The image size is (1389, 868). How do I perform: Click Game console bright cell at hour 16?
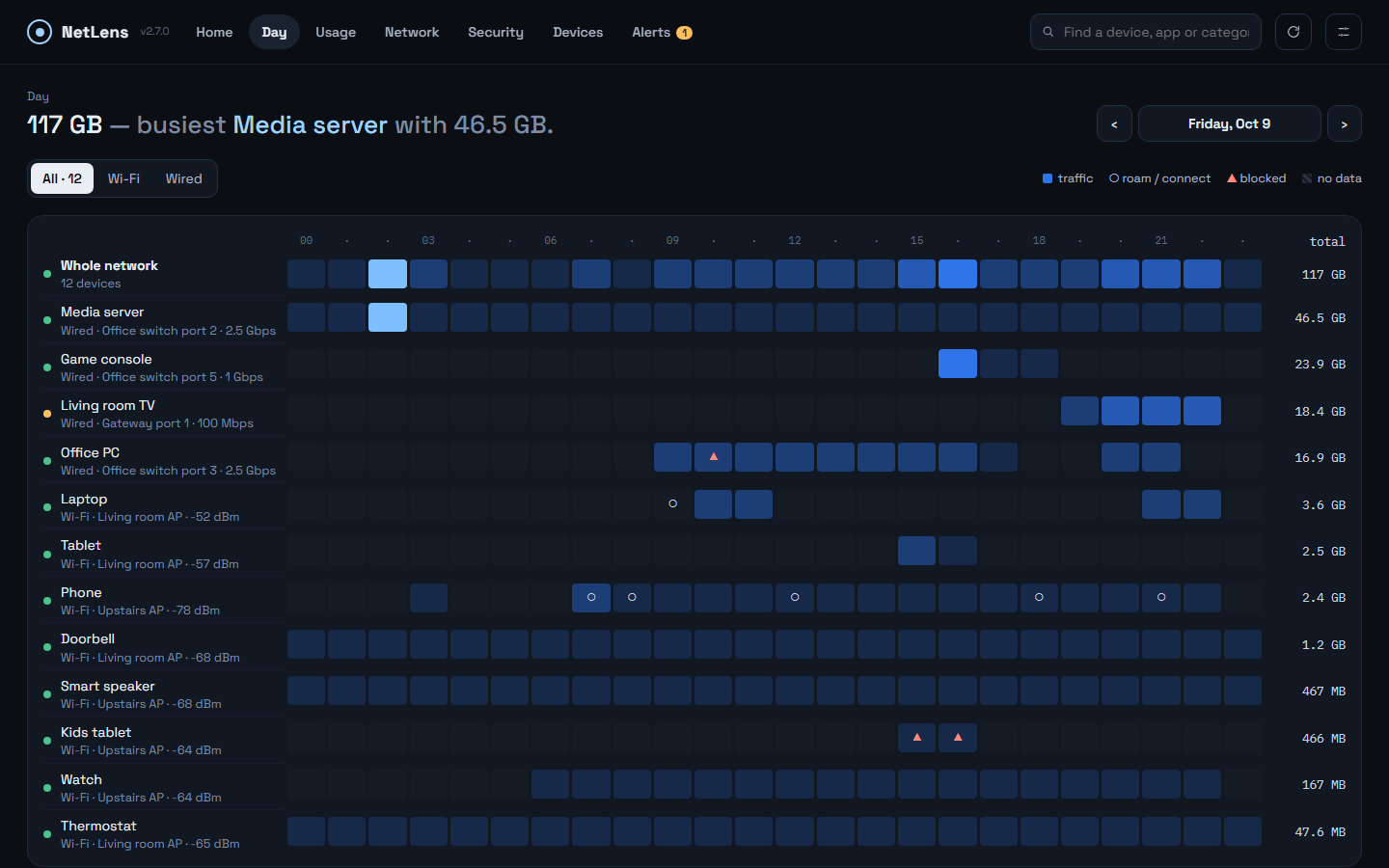point(958,364)
